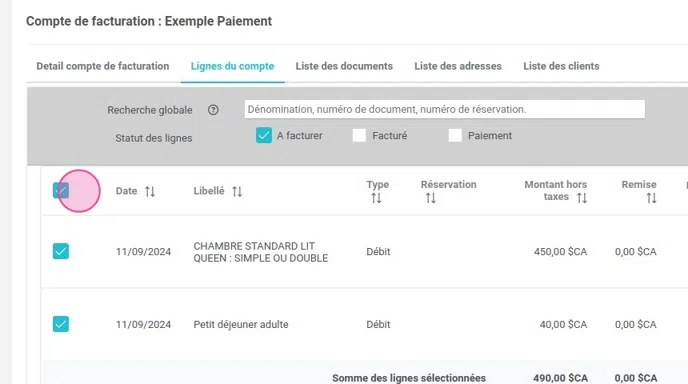Click the Recherche globale label
Viewport: 688px width, 384px height.
pos(150,110)
